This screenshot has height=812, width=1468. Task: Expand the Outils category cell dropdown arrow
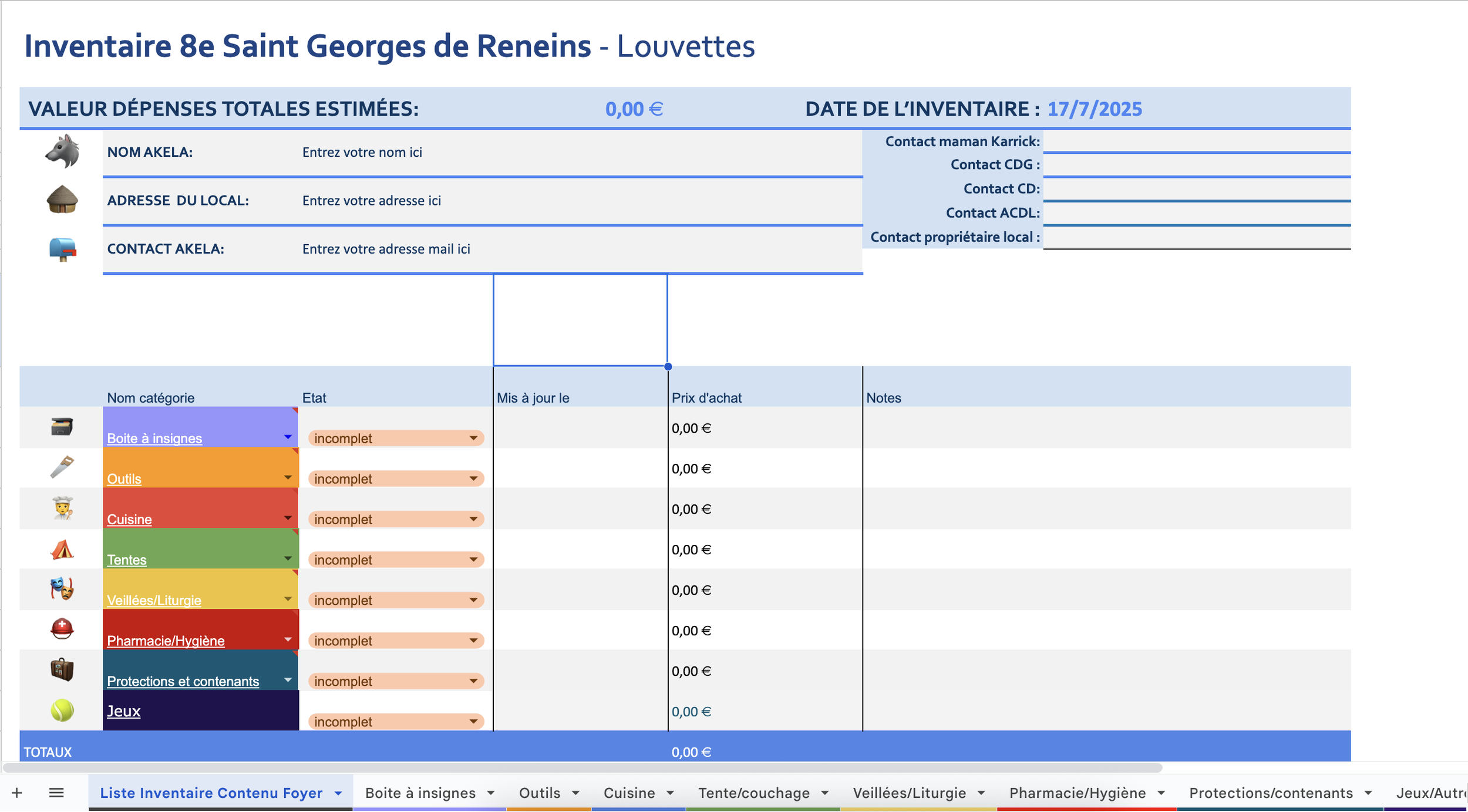coord(288,477)
